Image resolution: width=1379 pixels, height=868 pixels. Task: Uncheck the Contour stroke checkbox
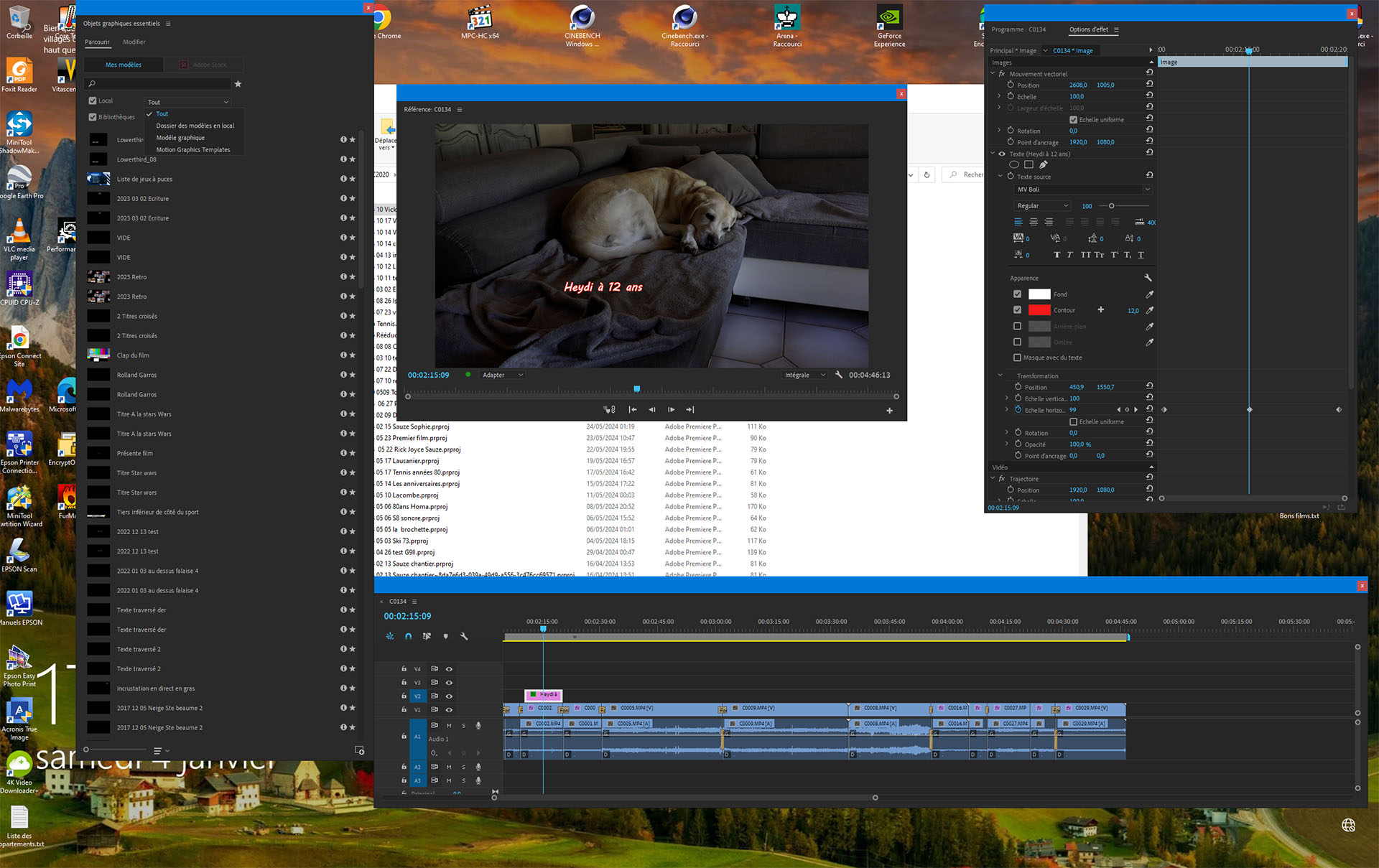coord(1017,310)
